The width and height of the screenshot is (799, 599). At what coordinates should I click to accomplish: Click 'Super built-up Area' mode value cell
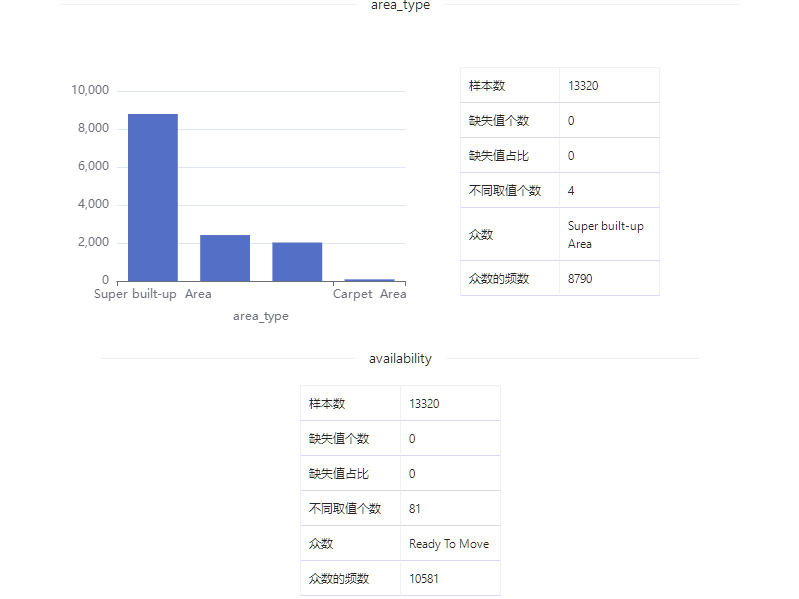609,235
